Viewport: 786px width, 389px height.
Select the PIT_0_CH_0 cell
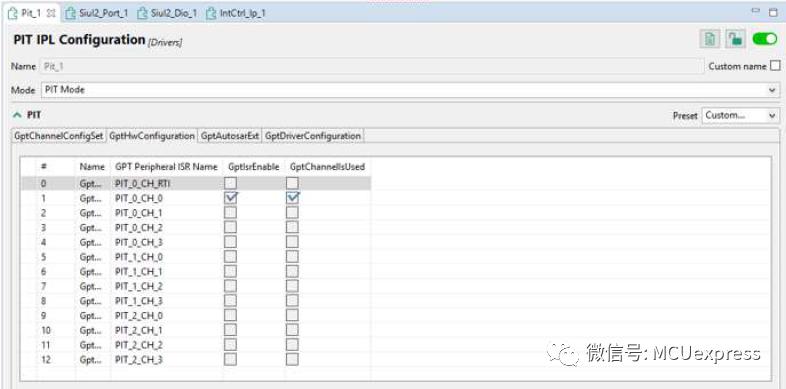(x=139, y=199)
